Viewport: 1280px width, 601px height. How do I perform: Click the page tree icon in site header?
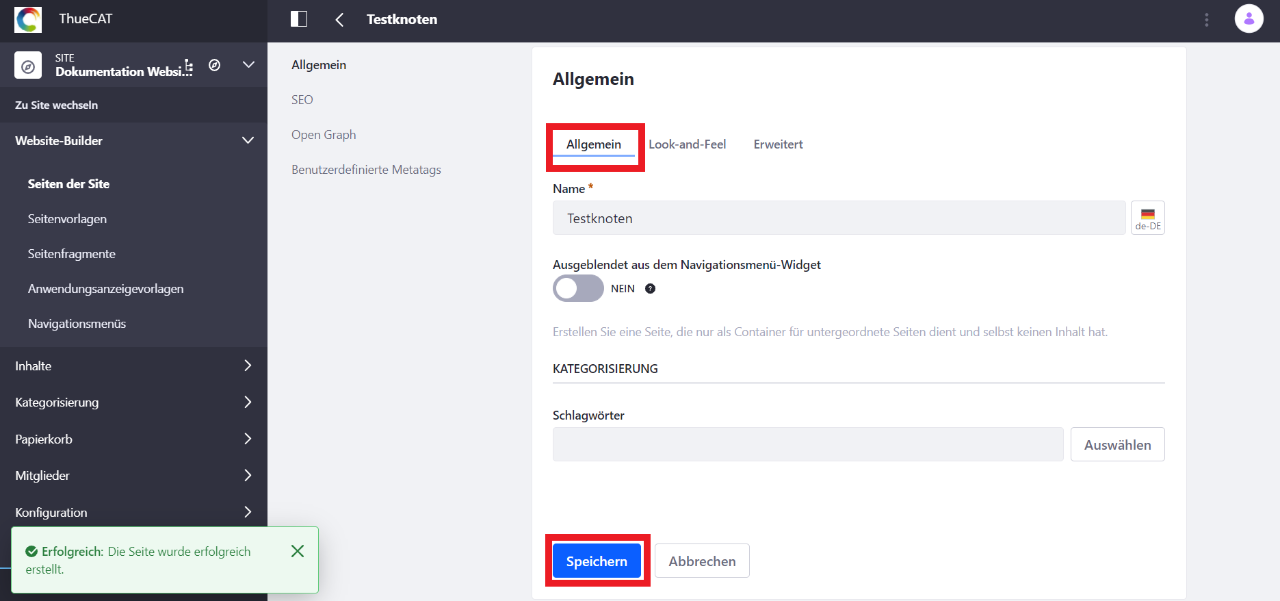[189, 65]
